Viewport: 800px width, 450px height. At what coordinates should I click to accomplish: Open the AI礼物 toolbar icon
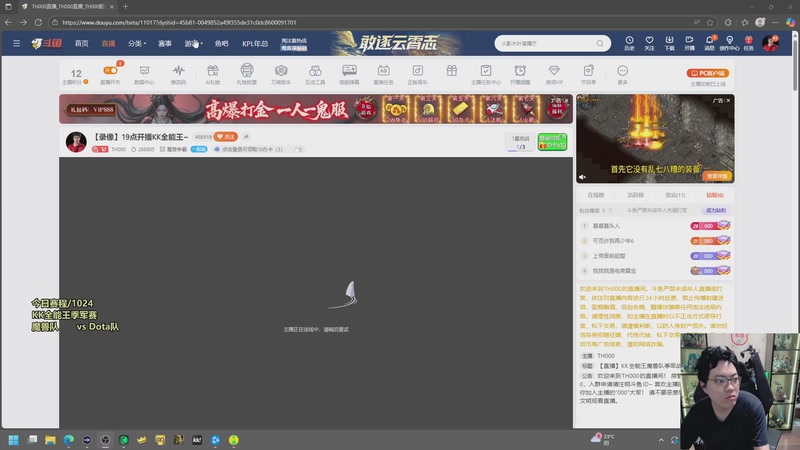pos(213,74)
